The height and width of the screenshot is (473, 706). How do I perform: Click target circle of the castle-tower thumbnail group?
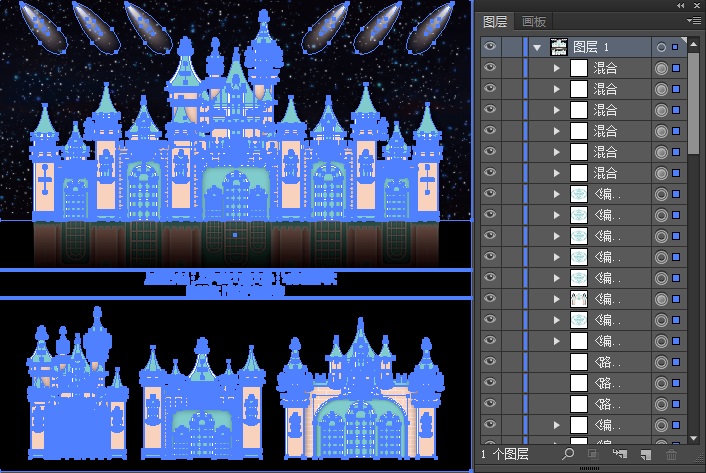[x=661, y=299]
